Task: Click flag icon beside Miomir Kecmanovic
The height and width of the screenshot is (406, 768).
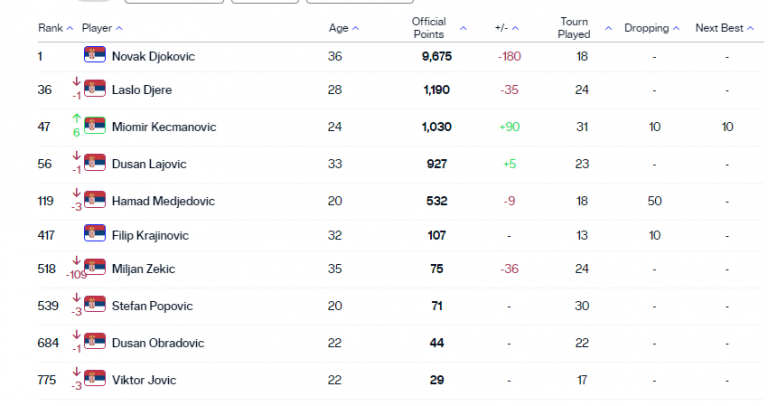Action: 95,126
